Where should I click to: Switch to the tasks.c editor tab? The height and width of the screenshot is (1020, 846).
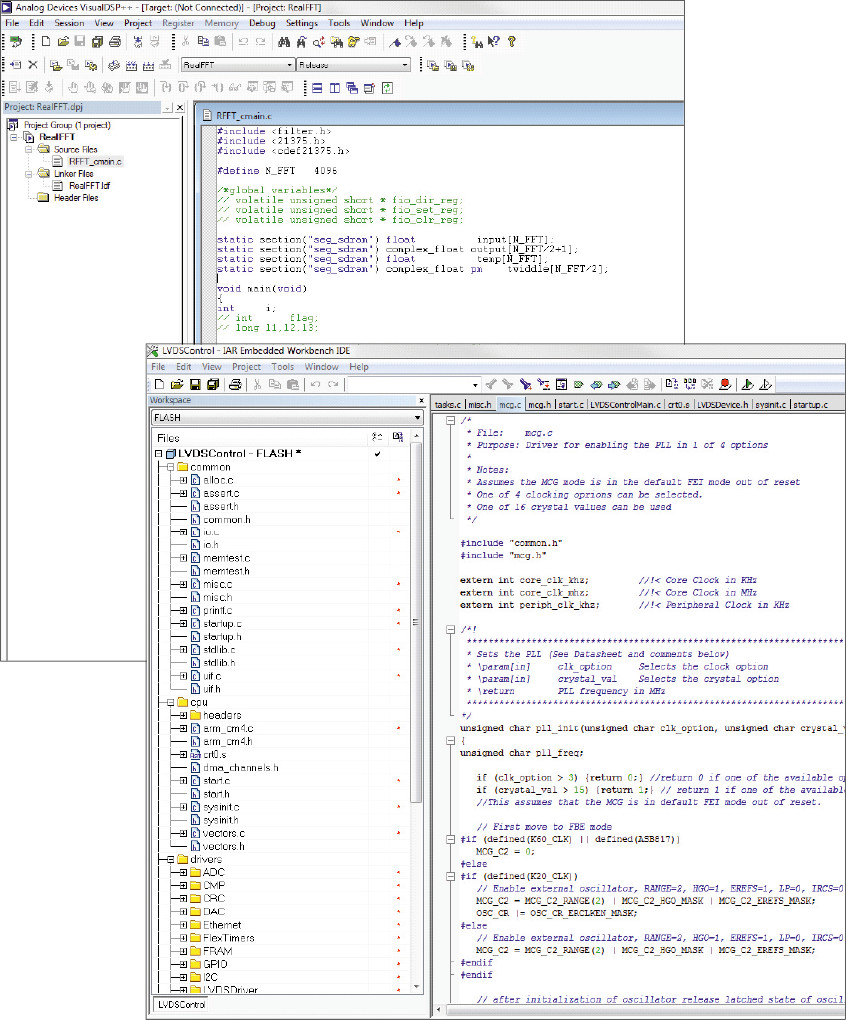coord(448,405)
